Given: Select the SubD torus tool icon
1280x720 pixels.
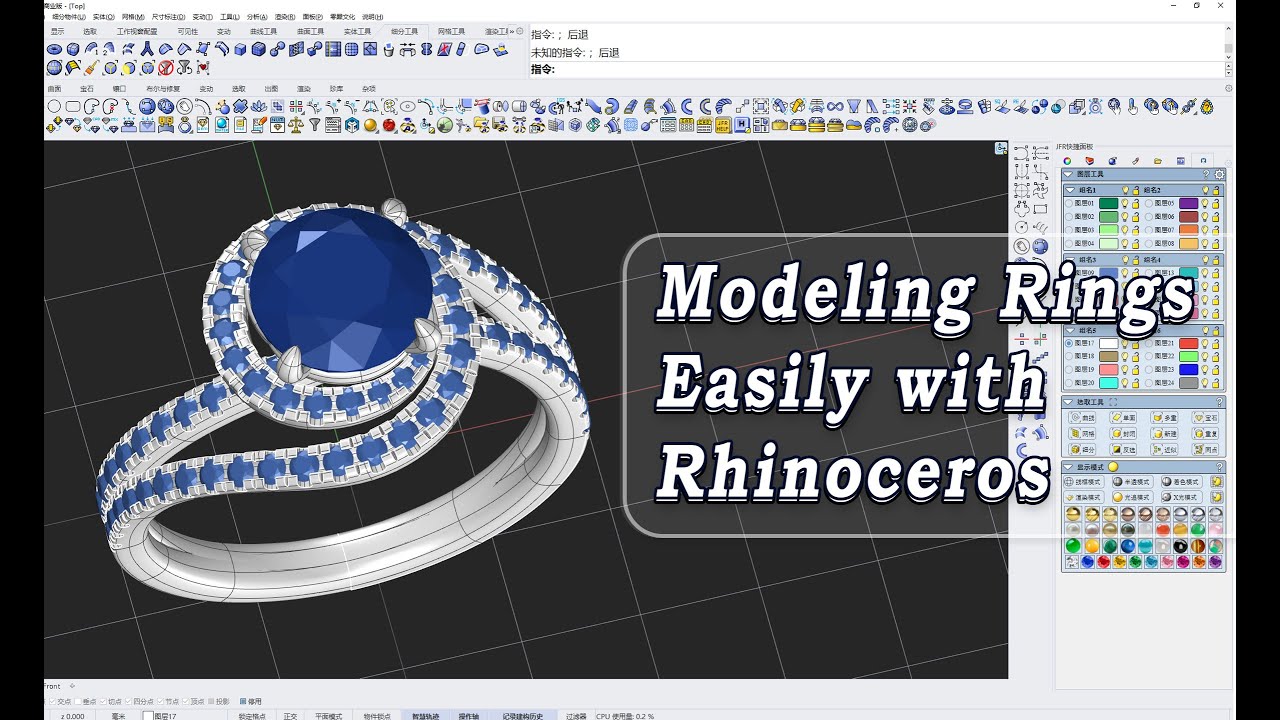Looking at the screenshot, I should (54, 48).
